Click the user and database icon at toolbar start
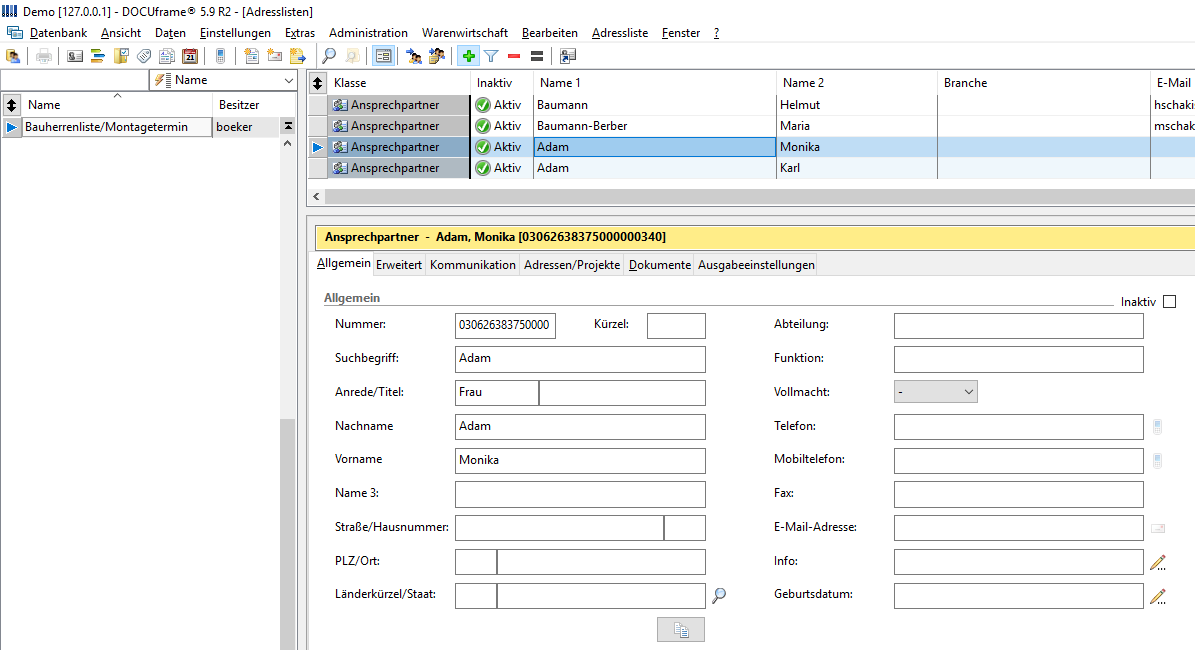This screenshot has height=650, width=1195. (13, 56)
